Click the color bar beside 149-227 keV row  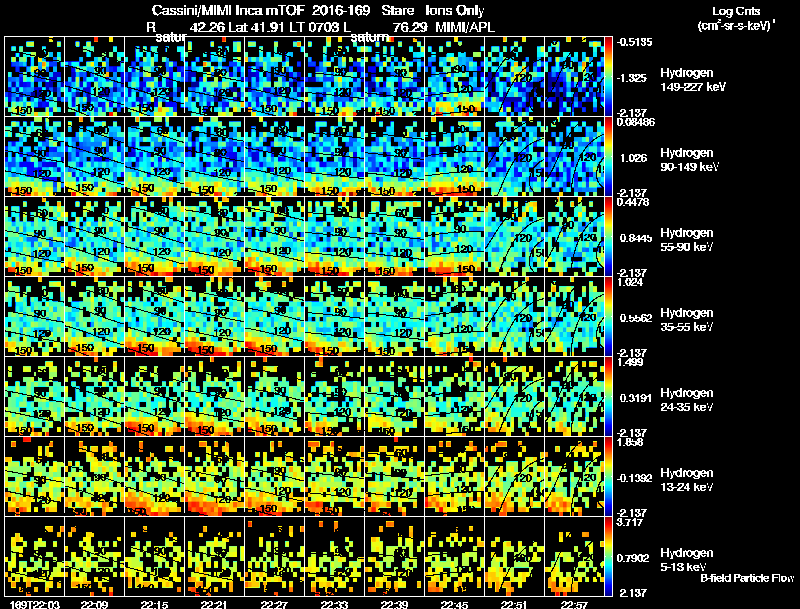pyautogui.click(x=609, y=77)
